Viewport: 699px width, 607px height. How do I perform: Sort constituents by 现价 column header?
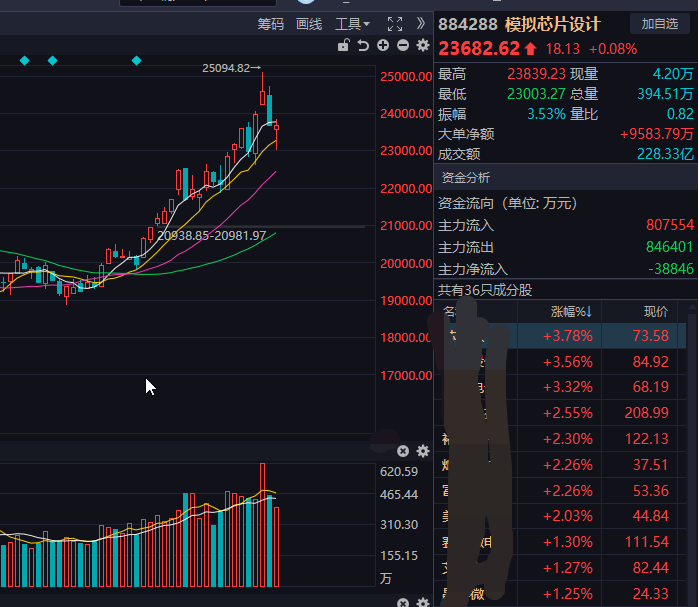(x=656, y=312)
